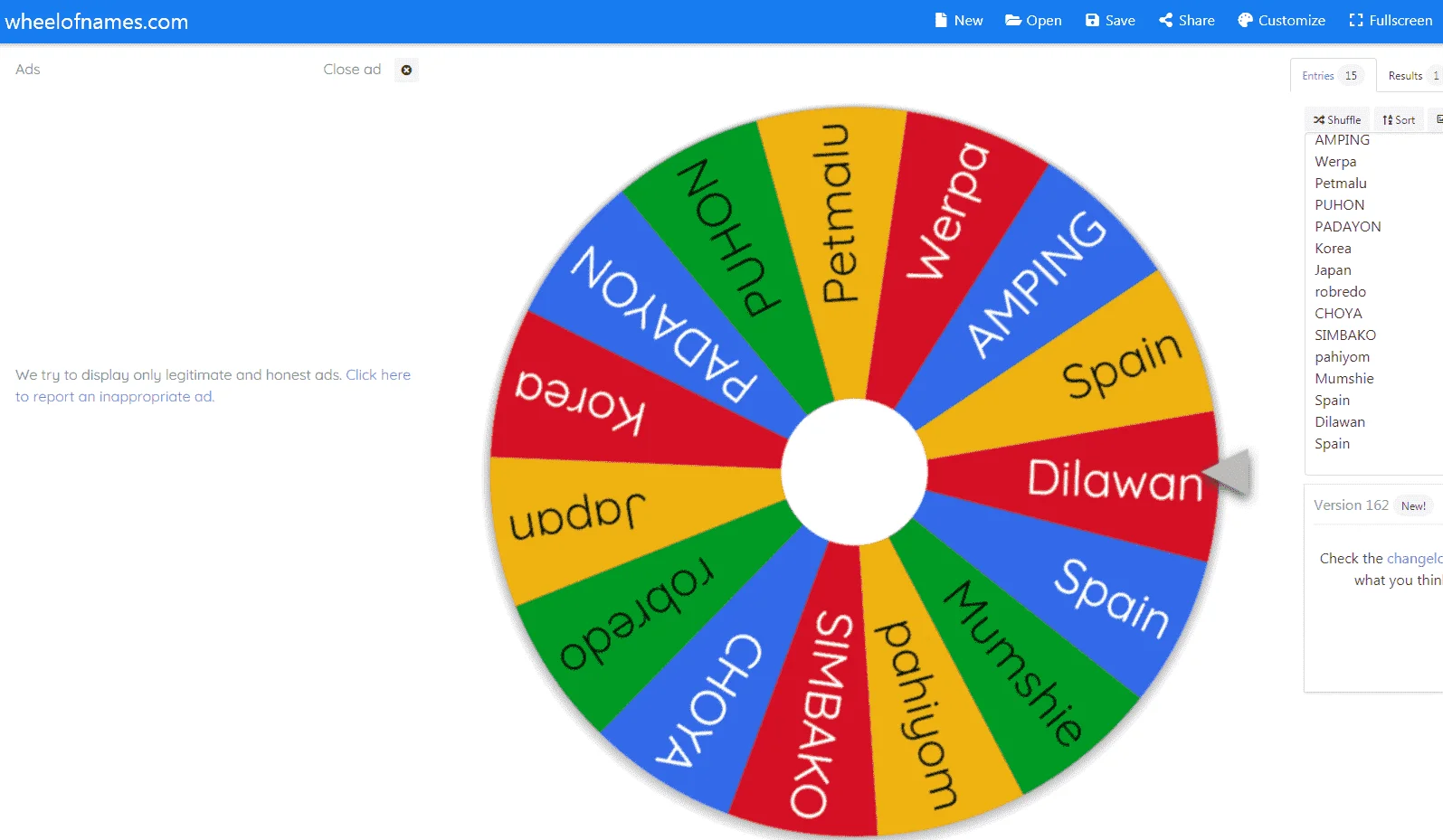Click 'Dilawan' in the entries list
1443x840 pixels.
1340,422
